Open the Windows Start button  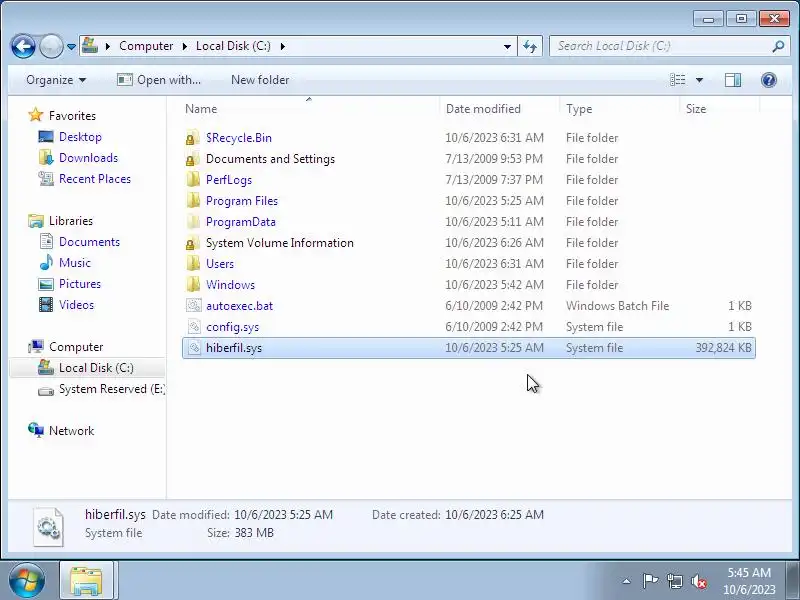coord(27,580)
